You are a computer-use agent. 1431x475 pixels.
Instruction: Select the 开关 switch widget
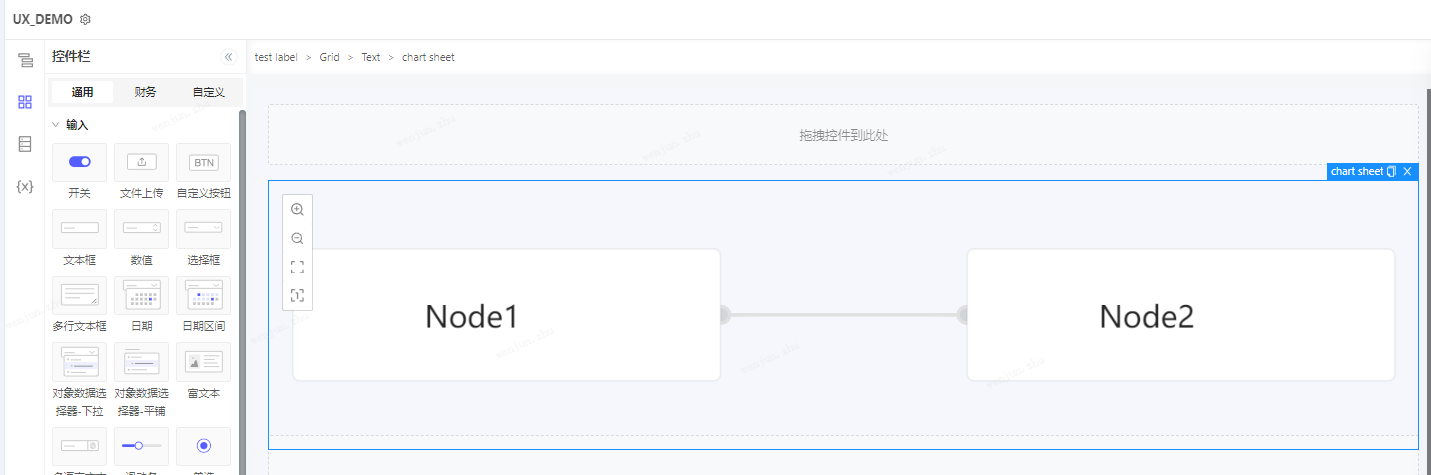tap(79, 162)
